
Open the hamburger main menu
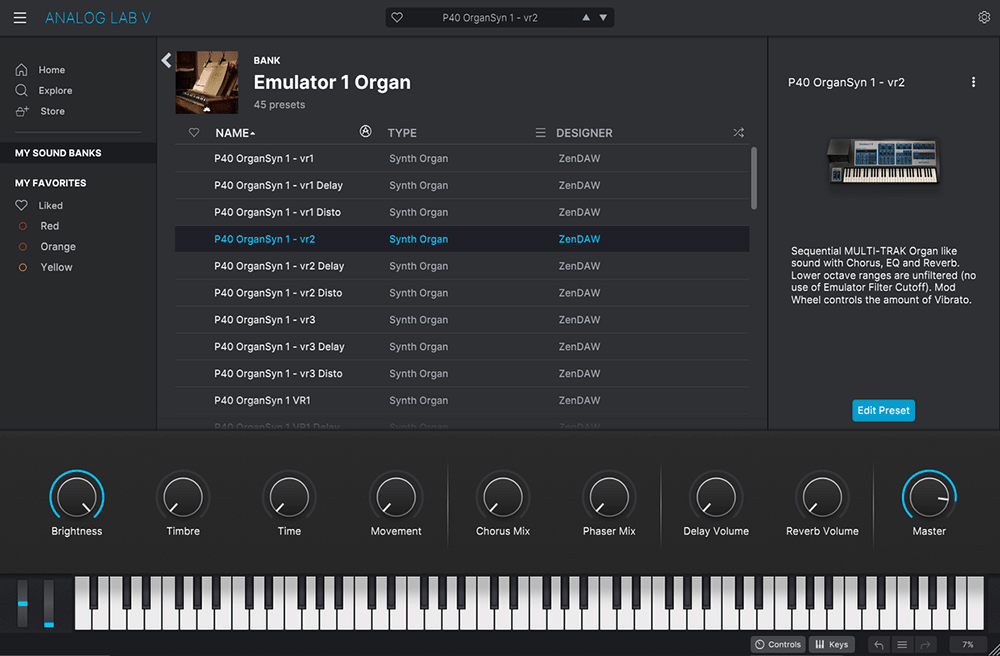tap(20, 18)
